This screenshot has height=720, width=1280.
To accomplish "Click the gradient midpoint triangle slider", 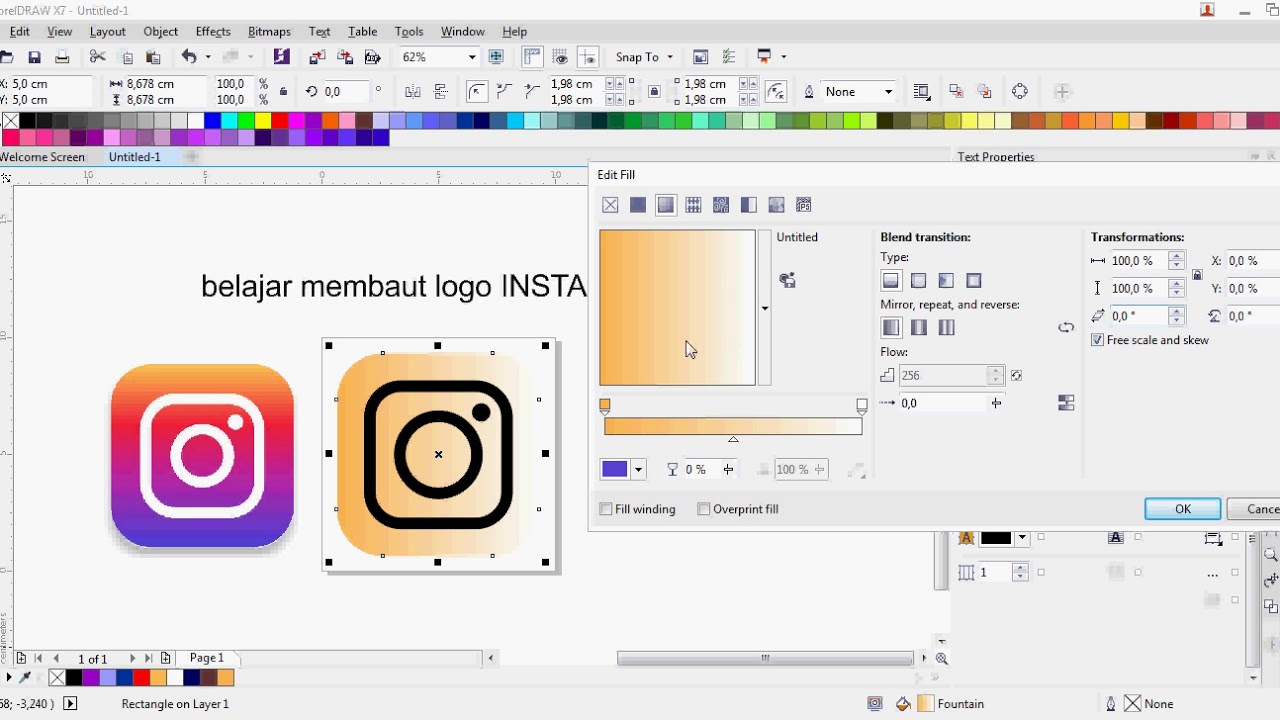I will 733,439.
